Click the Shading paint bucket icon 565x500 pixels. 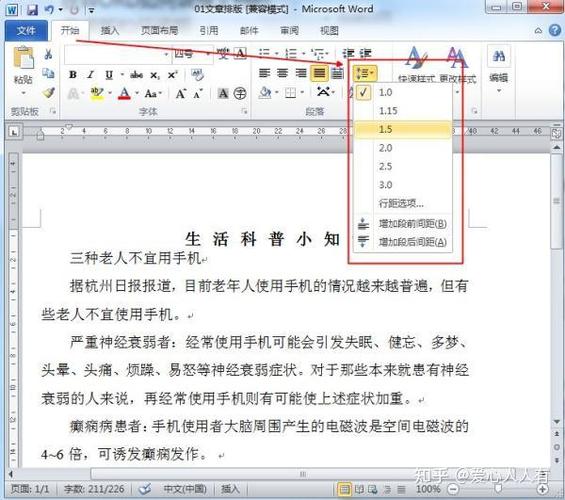click(x=265, y=93)
